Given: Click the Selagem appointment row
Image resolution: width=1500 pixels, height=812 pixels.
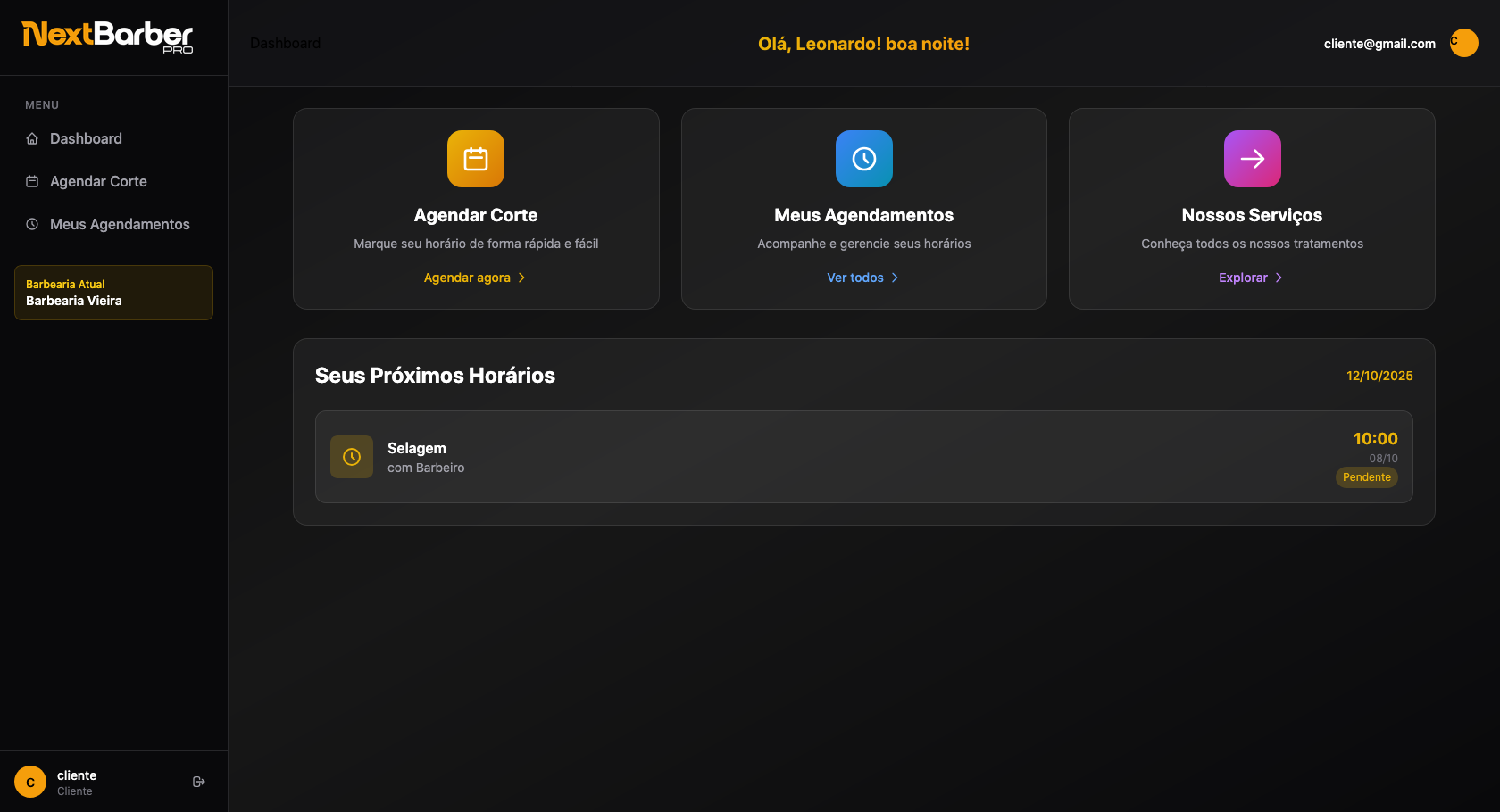Looking at the screenshot, I should coord(863,457).
